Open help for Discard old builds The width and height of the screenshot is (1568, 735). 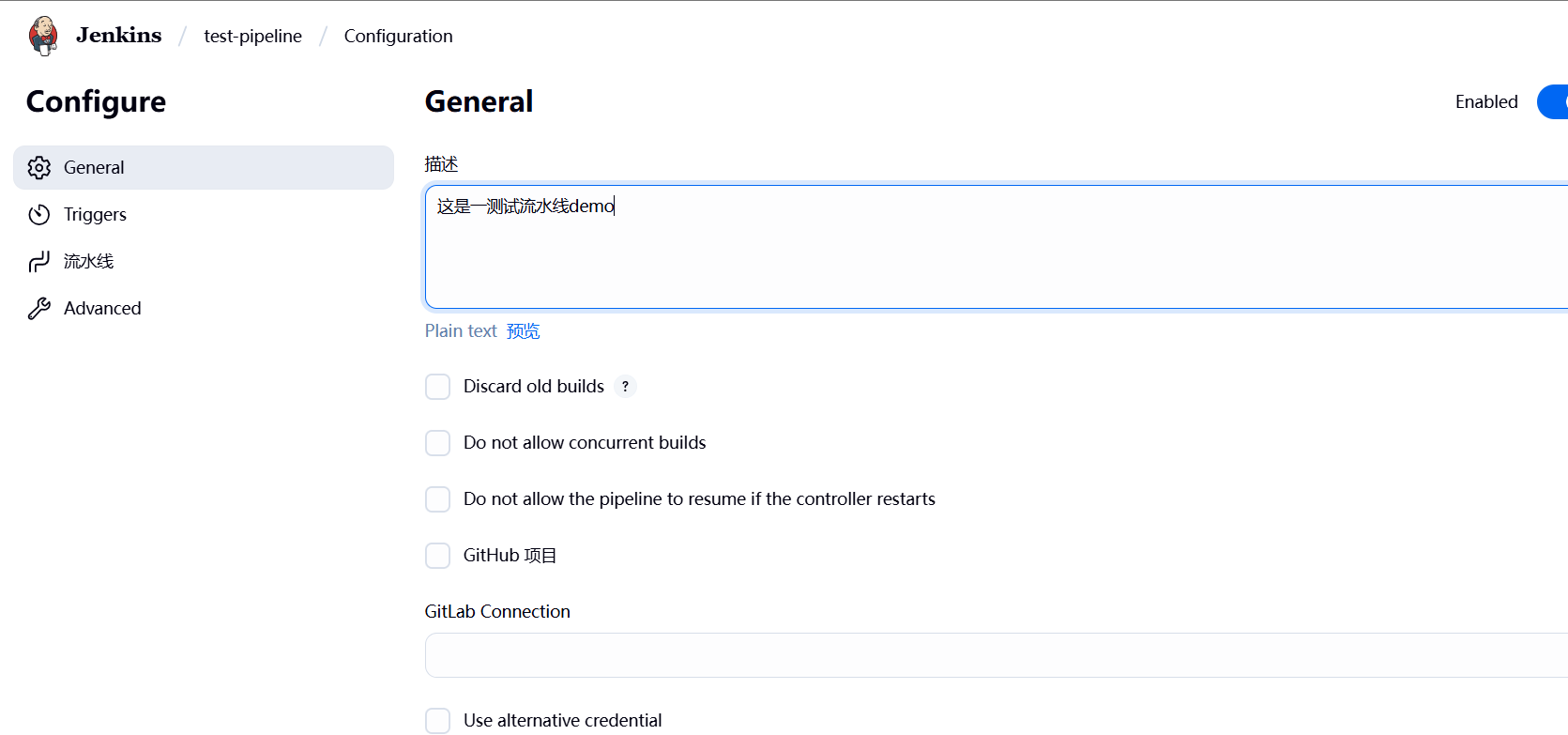[x=625, y=386]
